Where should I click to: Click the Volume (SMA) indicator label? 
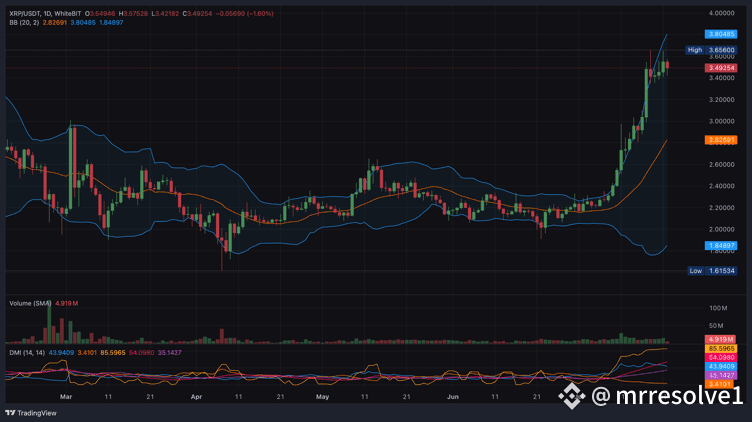click(x=30, y=303)
